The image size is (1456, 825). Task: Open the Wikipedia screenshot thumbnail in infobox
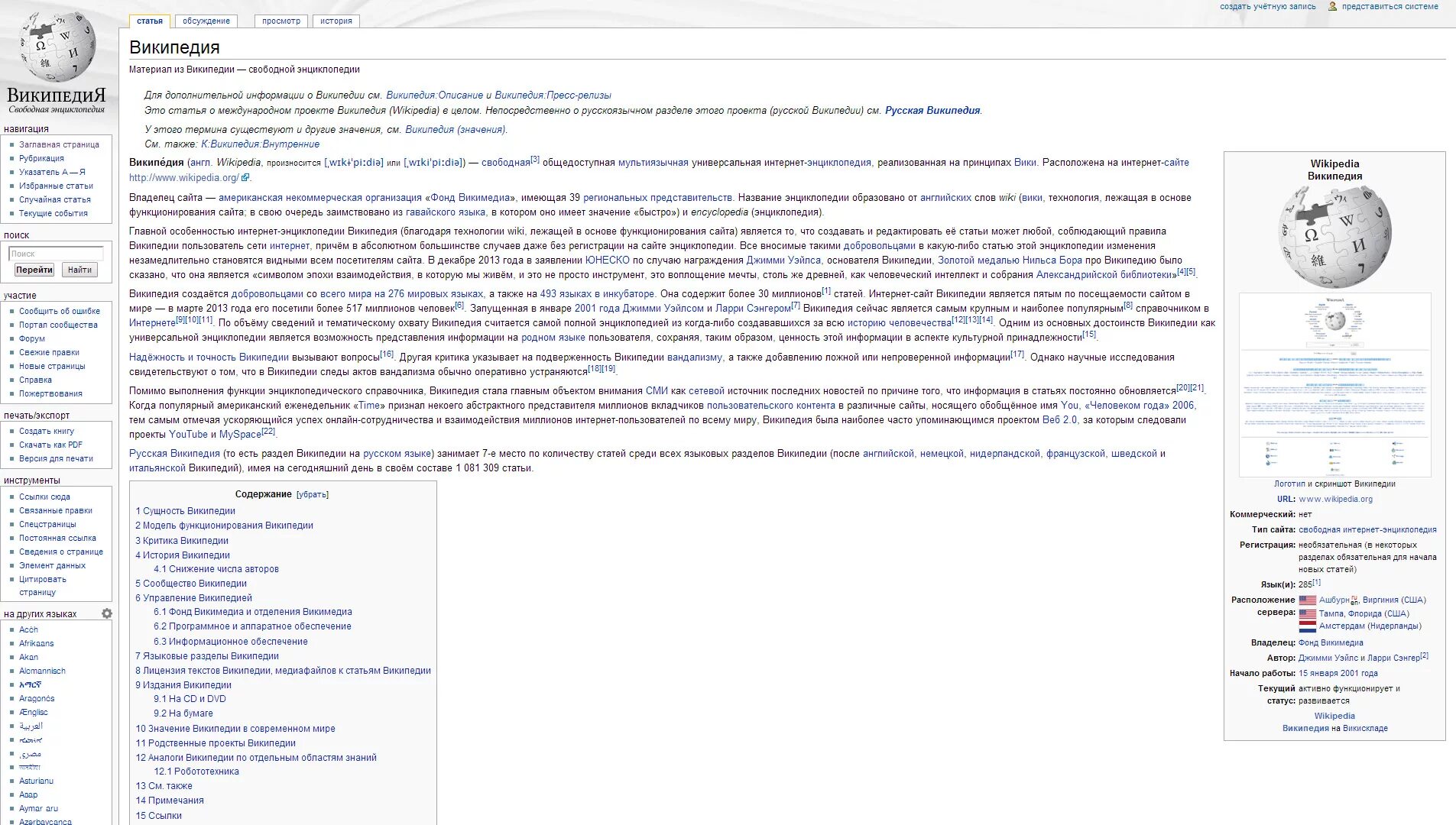pyautogui.click(x=1334, y=385)
